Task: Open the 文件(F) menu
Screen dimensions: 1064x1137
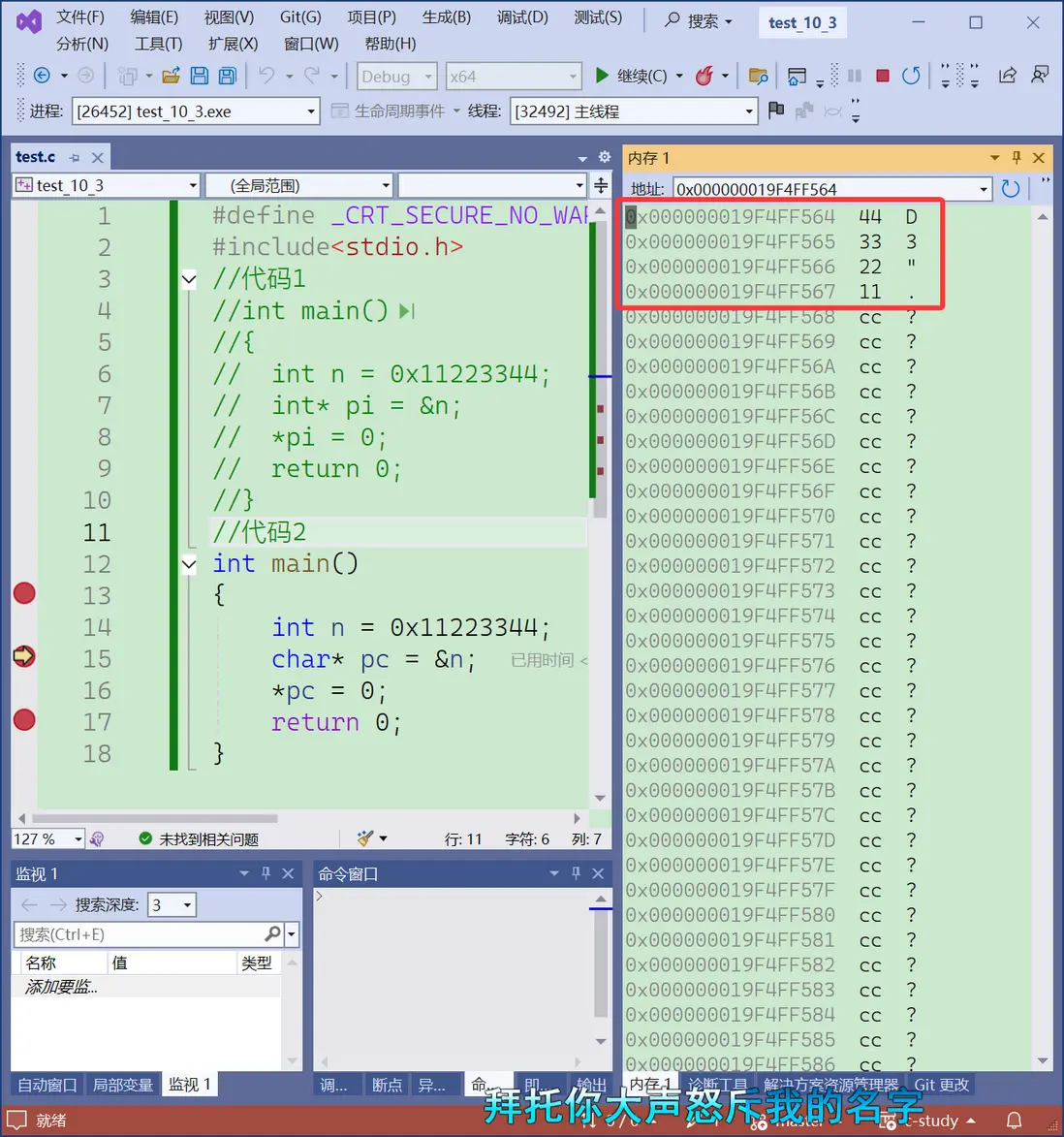Action: pyautogui.click(x=80, y=17)
